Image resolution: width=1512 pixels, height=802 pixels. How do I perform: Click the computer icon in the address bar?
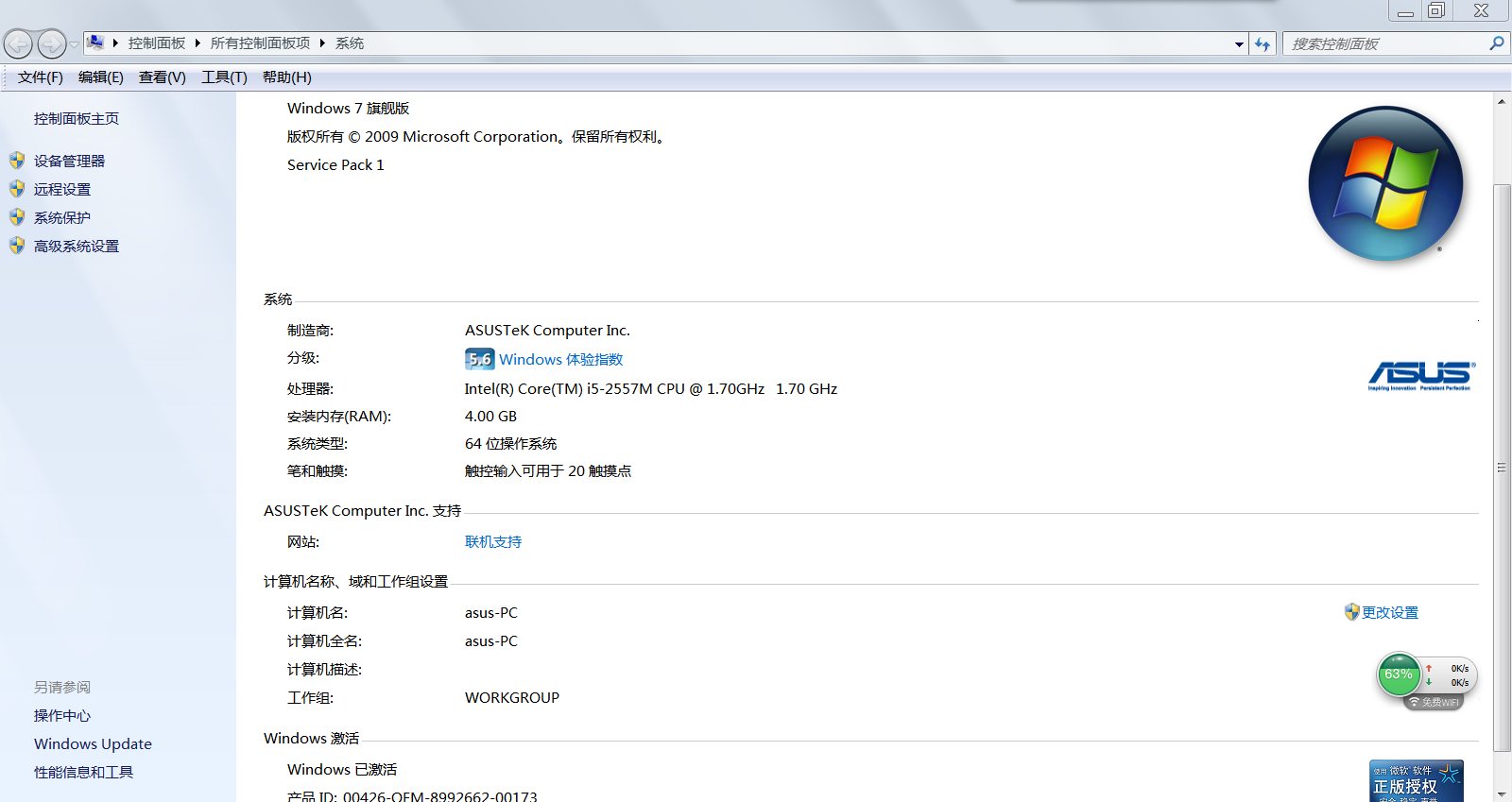95,43
